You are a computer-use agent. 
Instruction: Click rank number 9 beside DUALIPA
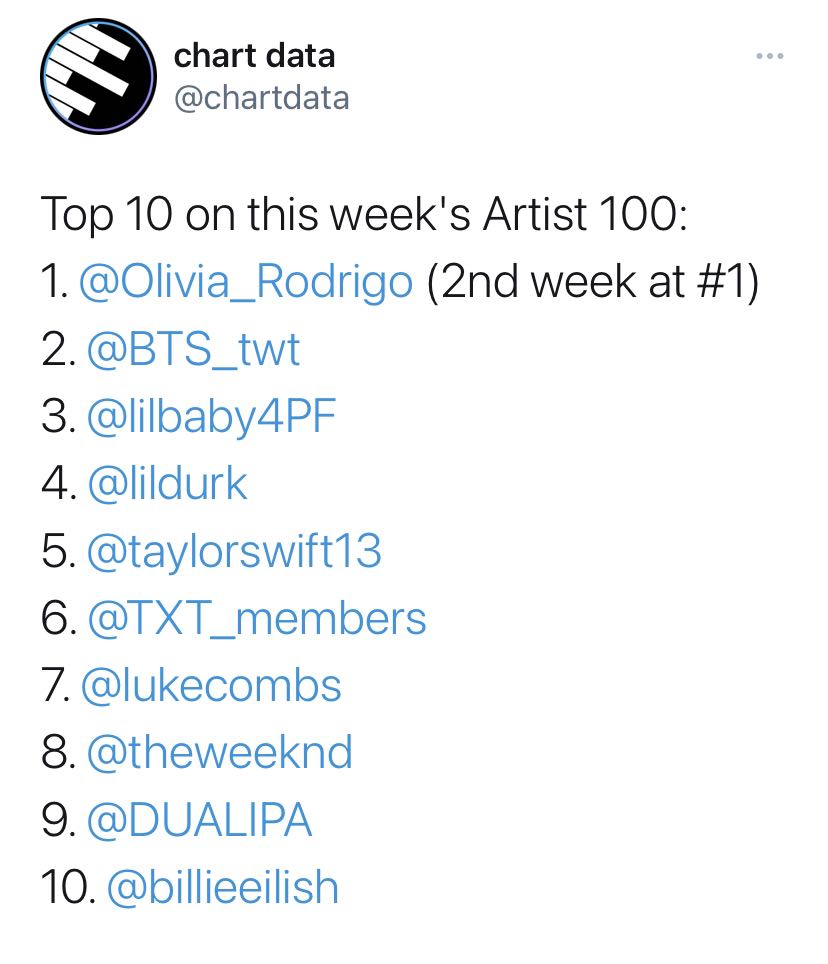(x=59, y=820)
